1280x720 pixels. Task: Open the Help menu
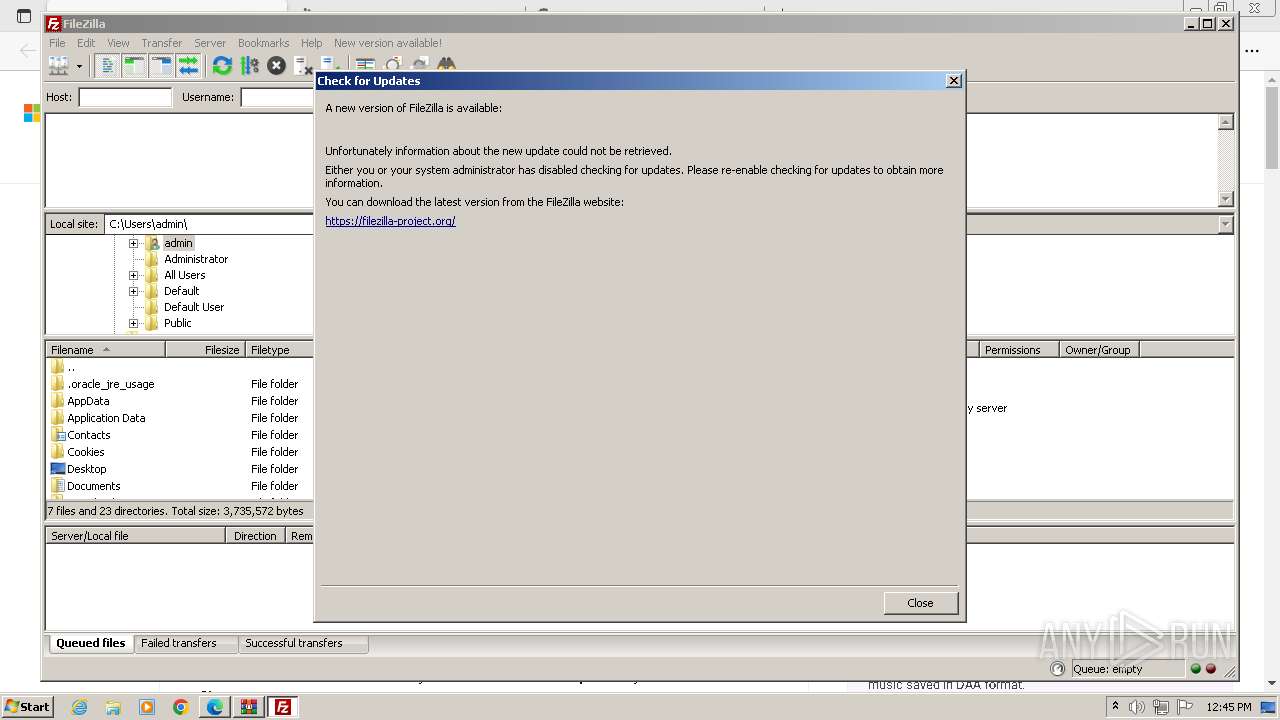point(311,43)
